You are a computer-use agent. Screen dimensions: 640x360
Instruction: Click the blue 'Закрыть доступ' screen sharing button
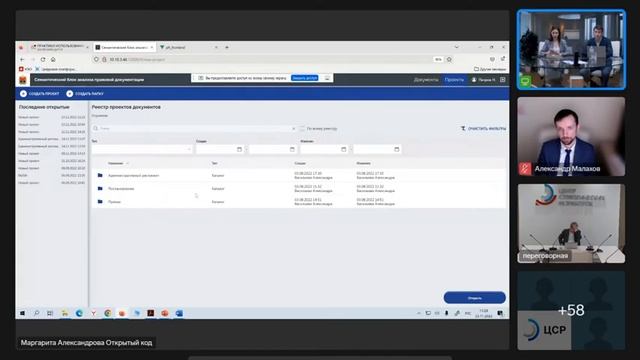[304, 78]
